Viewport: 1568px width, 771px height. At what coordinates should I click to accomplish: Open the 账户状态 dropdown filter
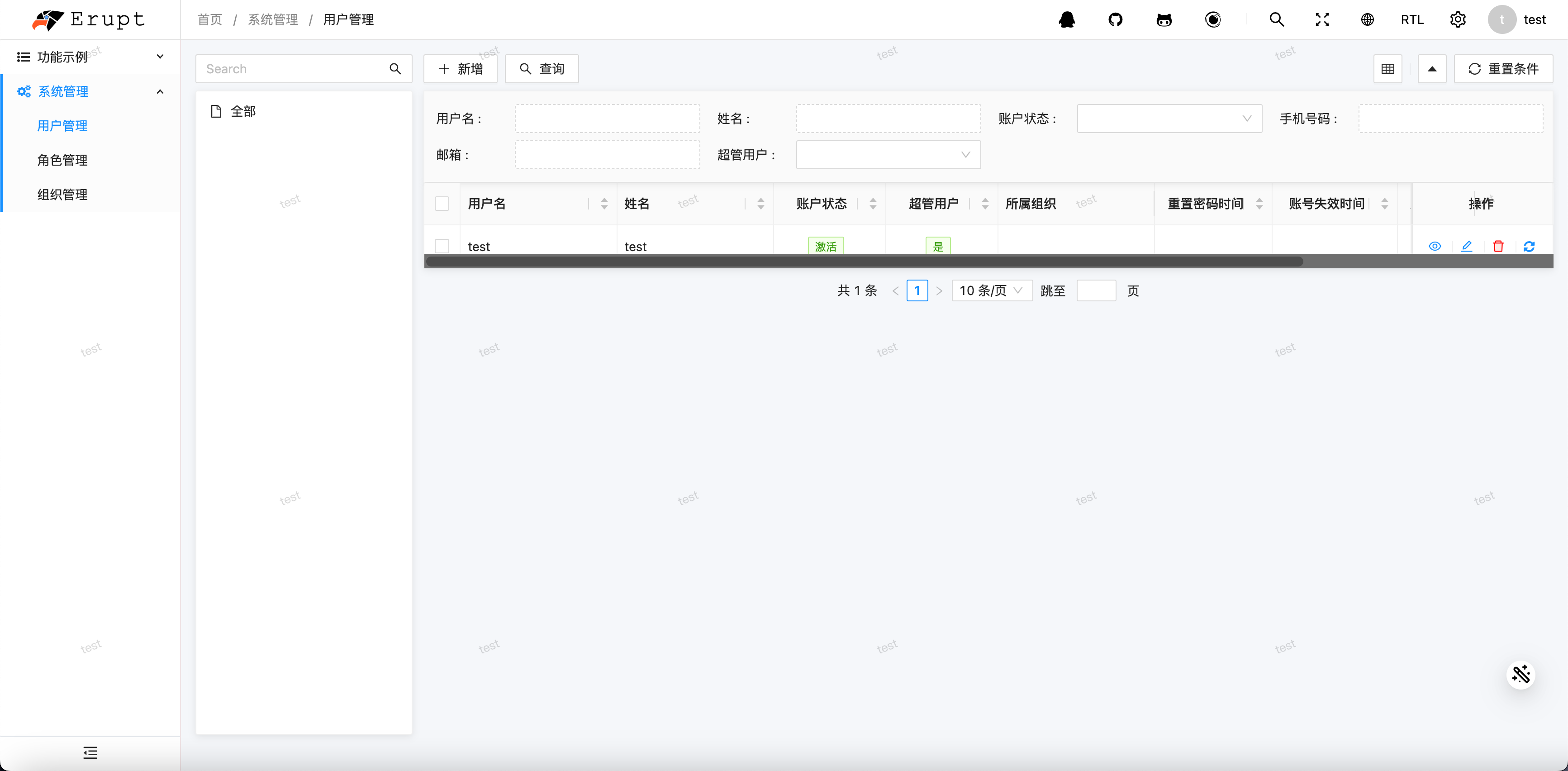(1169, 119)
